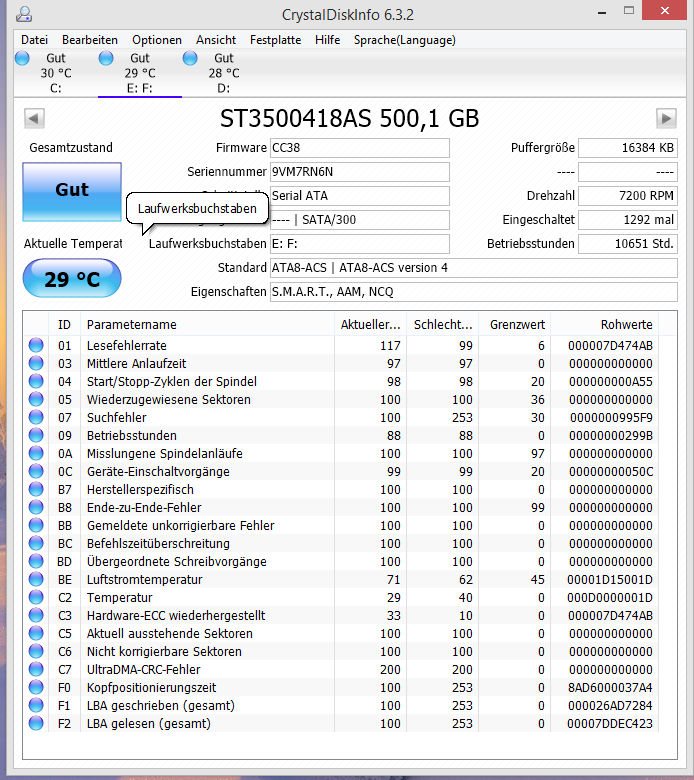The height and width of the screenshot is (780, 694).
Task: Go to next disk with right arrow
Action: click(x=666, y=118)
